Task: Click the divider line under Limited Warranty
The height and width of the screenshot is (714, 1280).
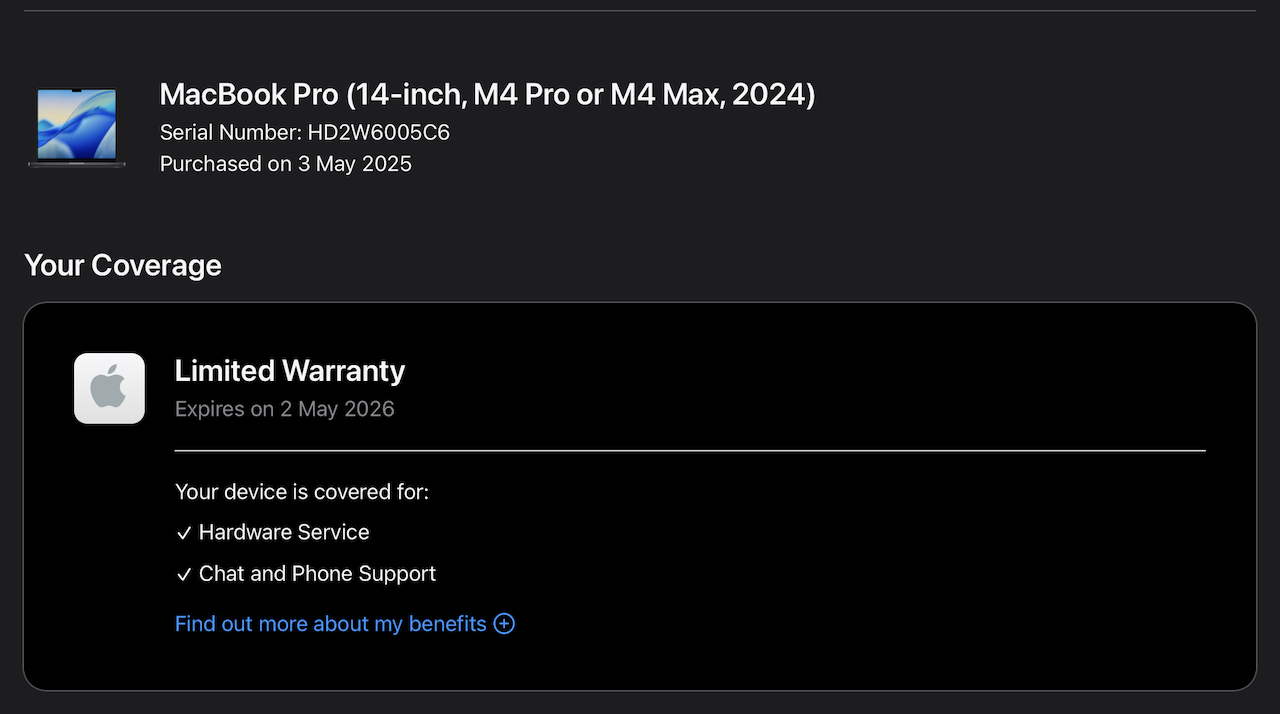Action: coord(690,451)
